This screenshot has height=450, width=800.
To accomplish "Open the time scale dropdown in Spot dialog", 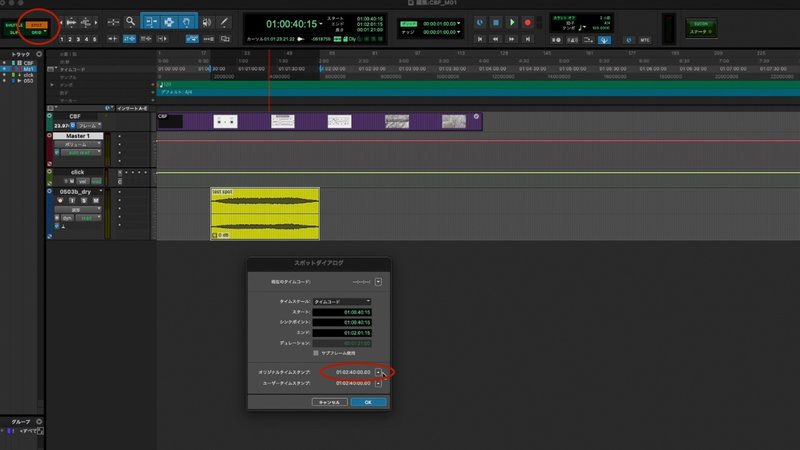I will [x=342, y=302].
